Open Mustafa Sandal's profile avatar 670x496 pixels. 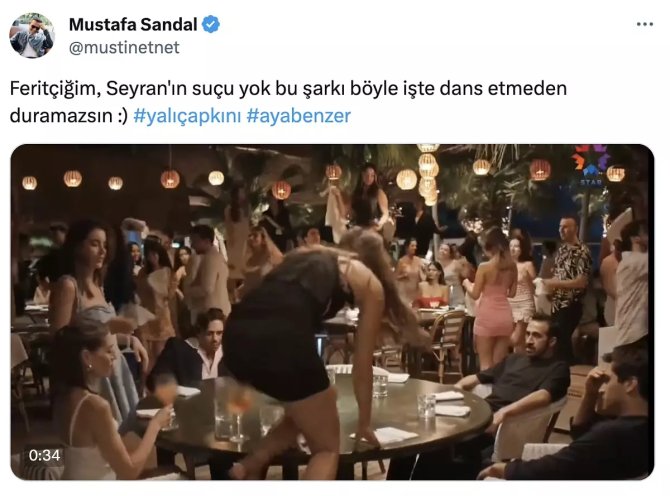pos(32,35)
